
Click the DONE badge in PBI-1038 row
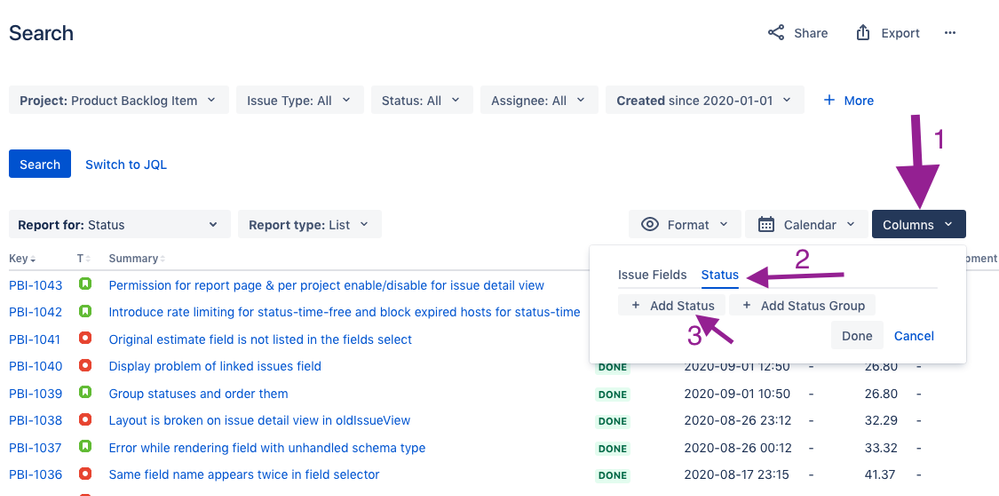(x=612, y=422)
